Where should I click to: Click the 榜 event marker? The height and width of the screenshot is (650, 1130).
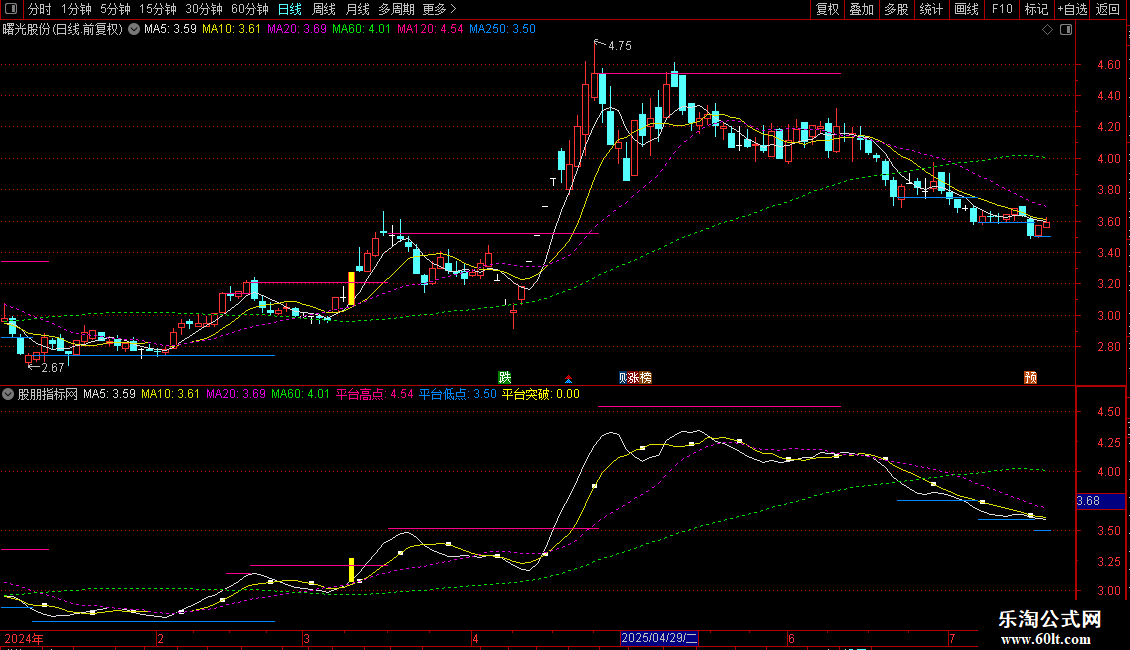click(x=645, y=378)
